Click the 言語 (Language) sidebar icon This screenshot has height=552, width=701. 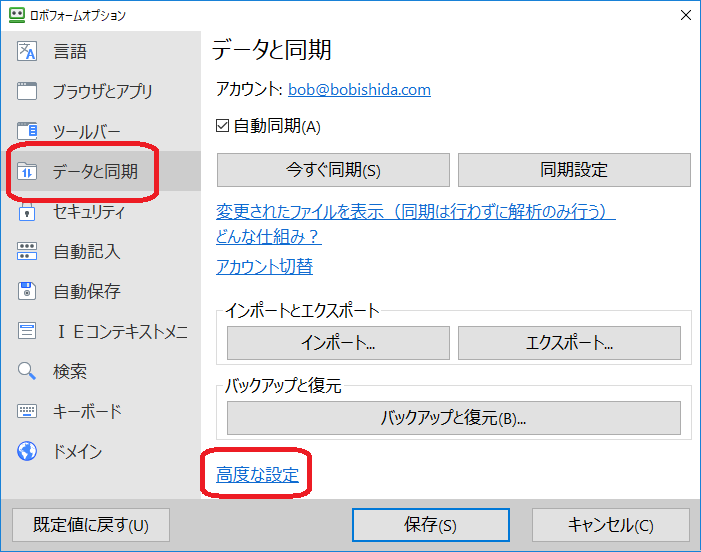pos(27,52)
